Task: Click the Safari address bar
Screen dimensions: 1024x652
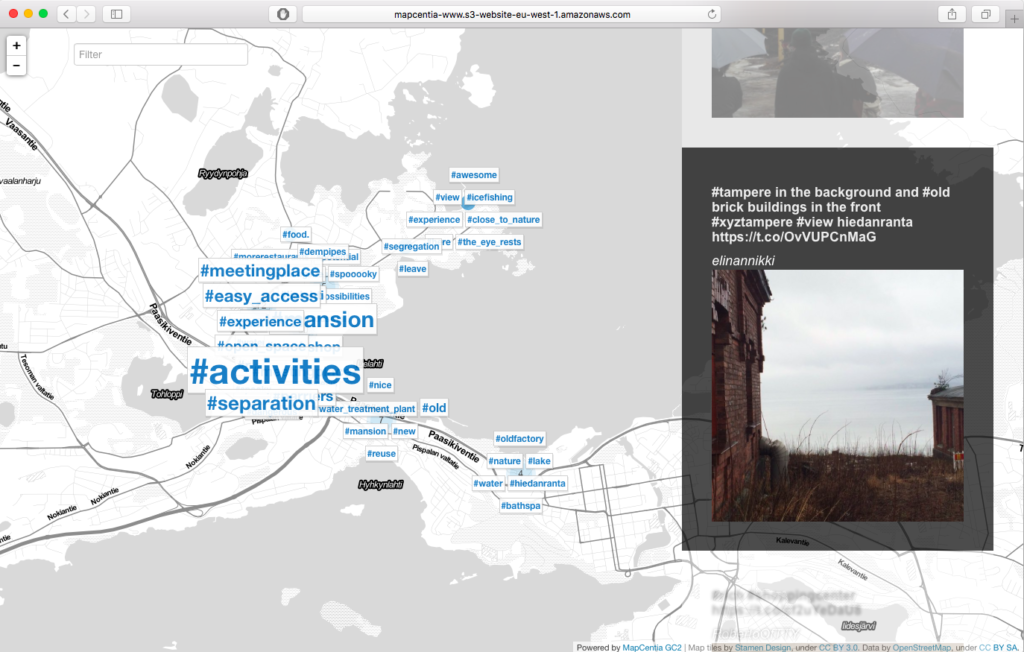Action: click(x=512, y=14)
